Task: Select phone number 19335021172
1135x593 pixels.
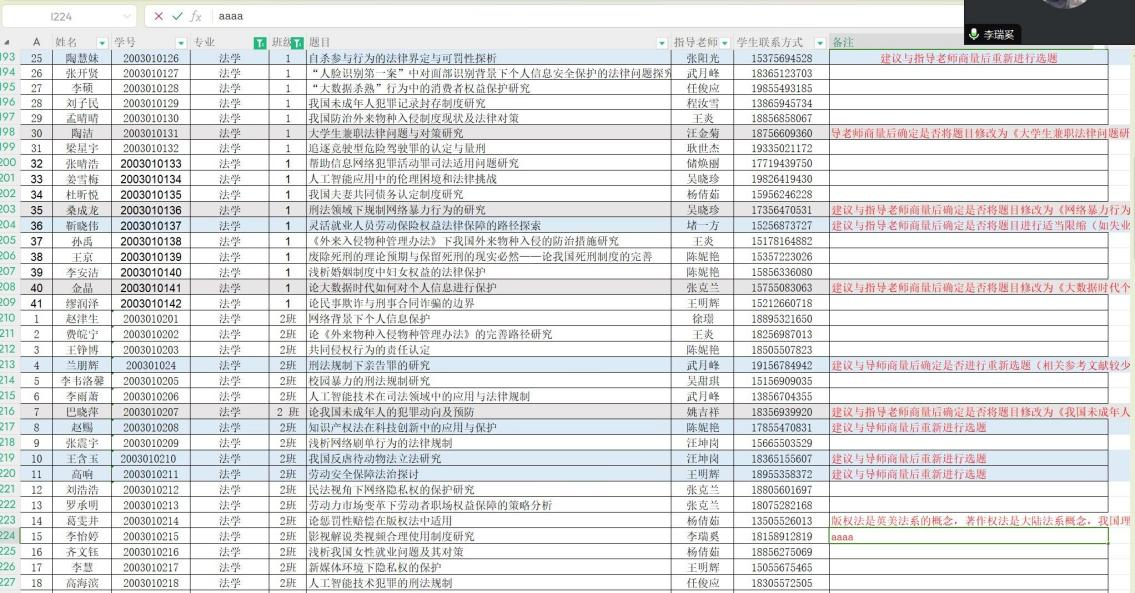Action: [781, 148]
